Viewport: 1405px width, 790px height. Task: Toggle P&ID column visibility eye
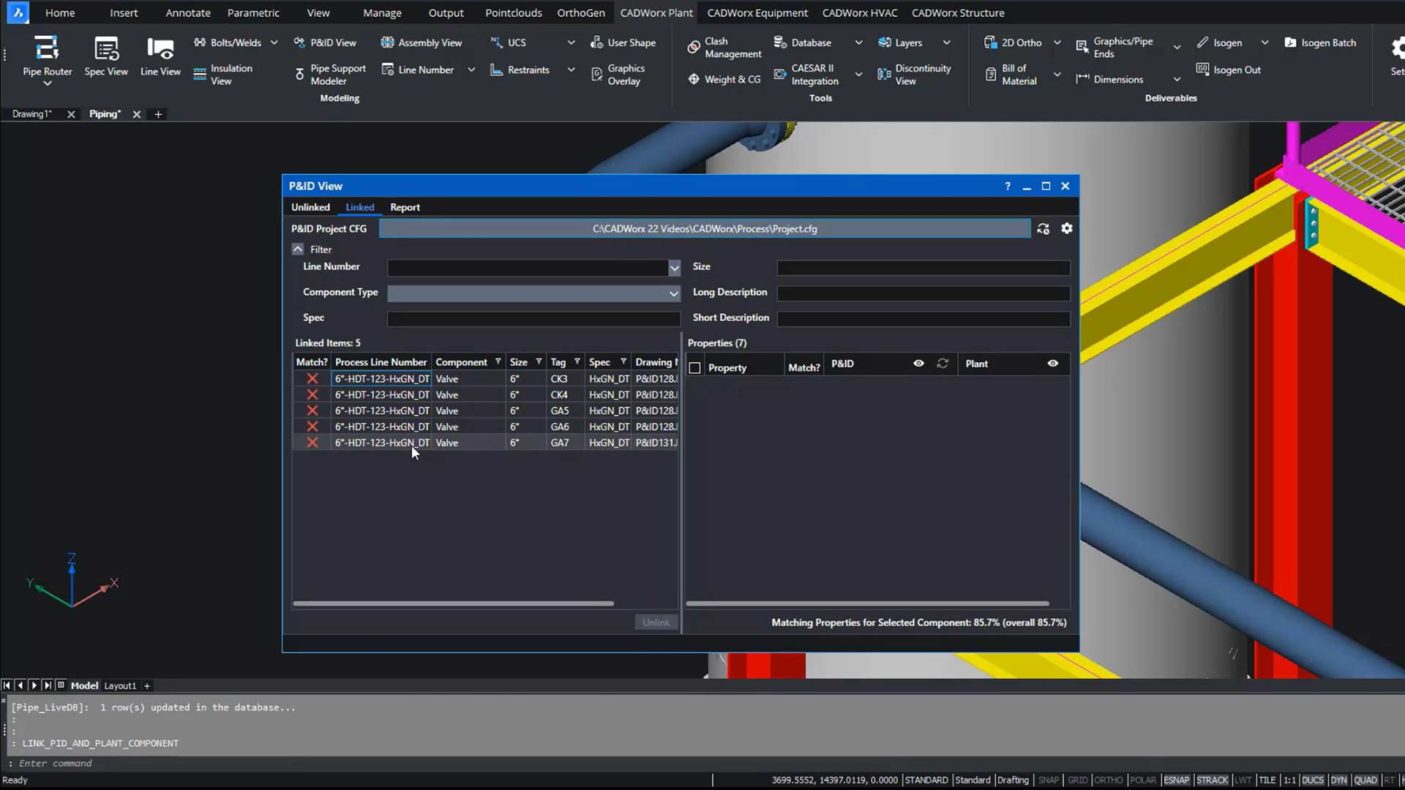coord(918,364)
